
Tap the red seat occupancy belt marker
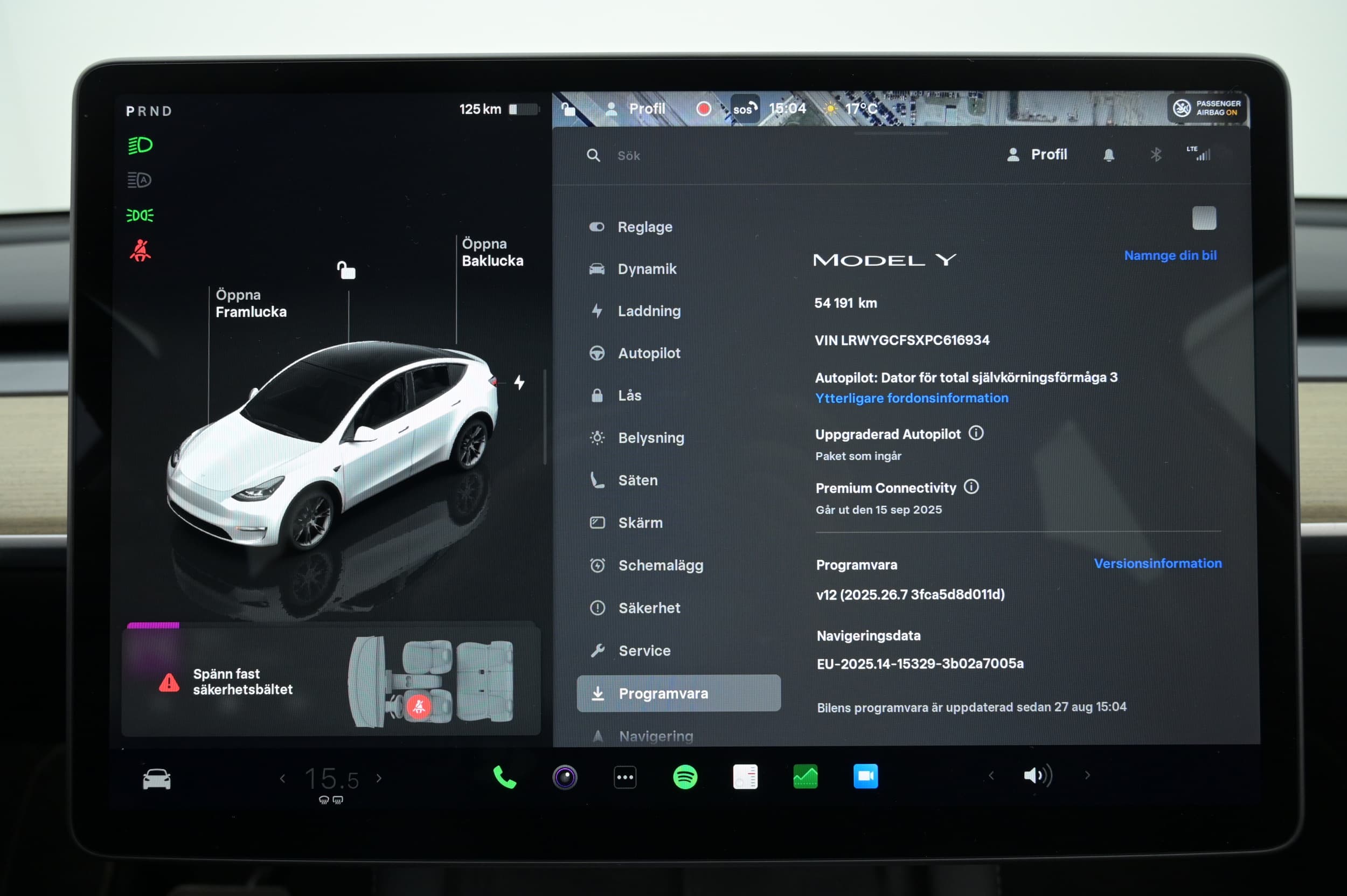tap(419, 707)
